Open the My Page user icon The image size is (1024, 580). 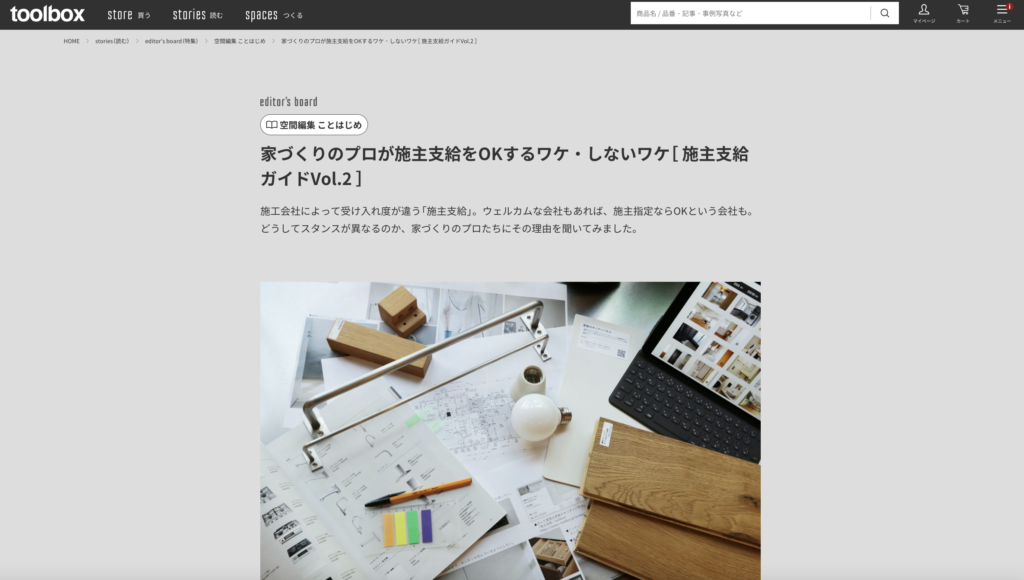click(x=923, y=13)
